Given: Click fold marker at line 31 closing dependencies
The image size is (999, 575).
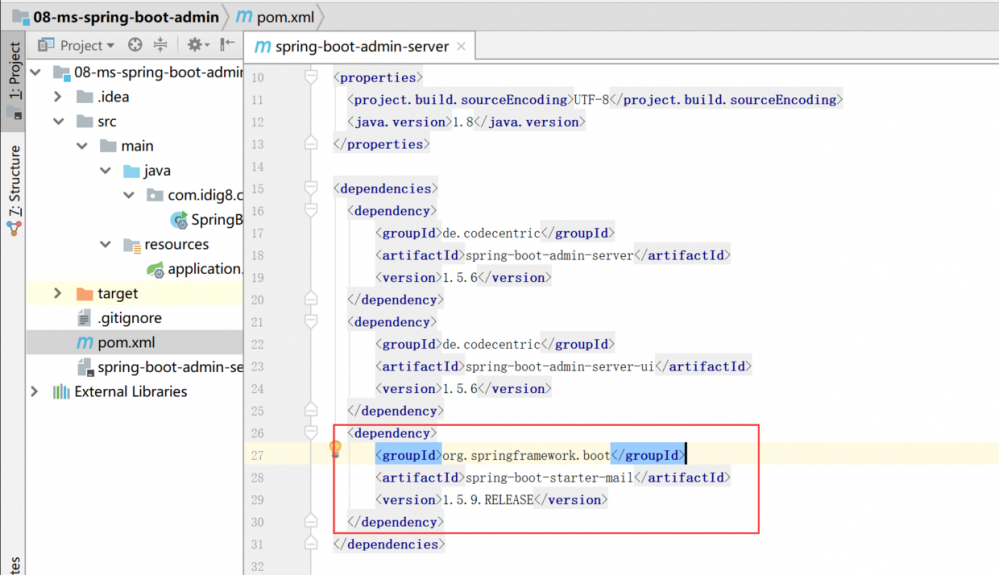Looking at the screenshot, I should [x=311, y=544].
